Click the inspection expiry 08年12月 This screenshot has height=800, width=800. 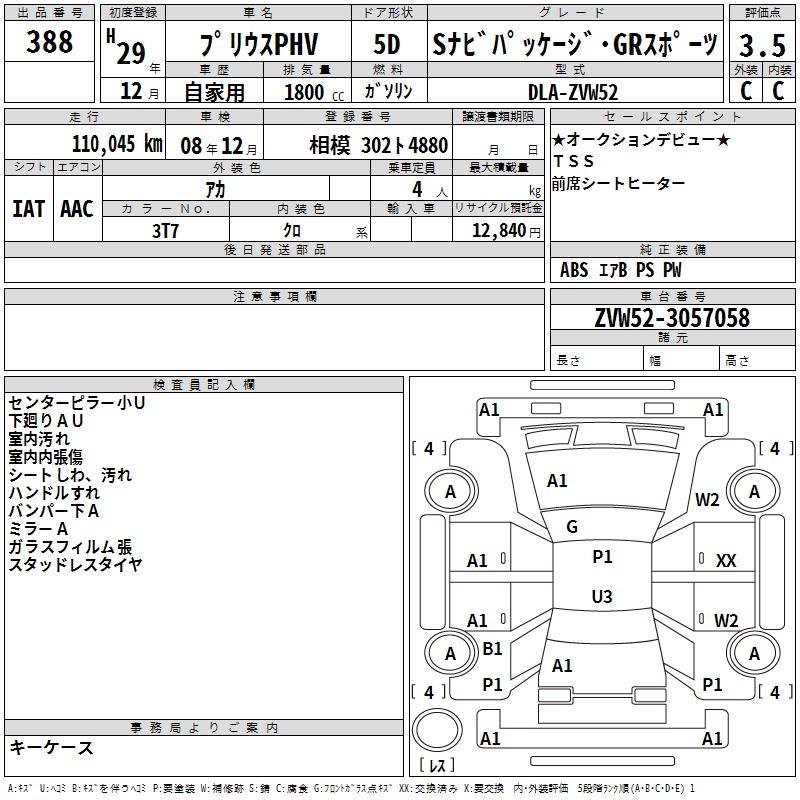click(219, 146)
